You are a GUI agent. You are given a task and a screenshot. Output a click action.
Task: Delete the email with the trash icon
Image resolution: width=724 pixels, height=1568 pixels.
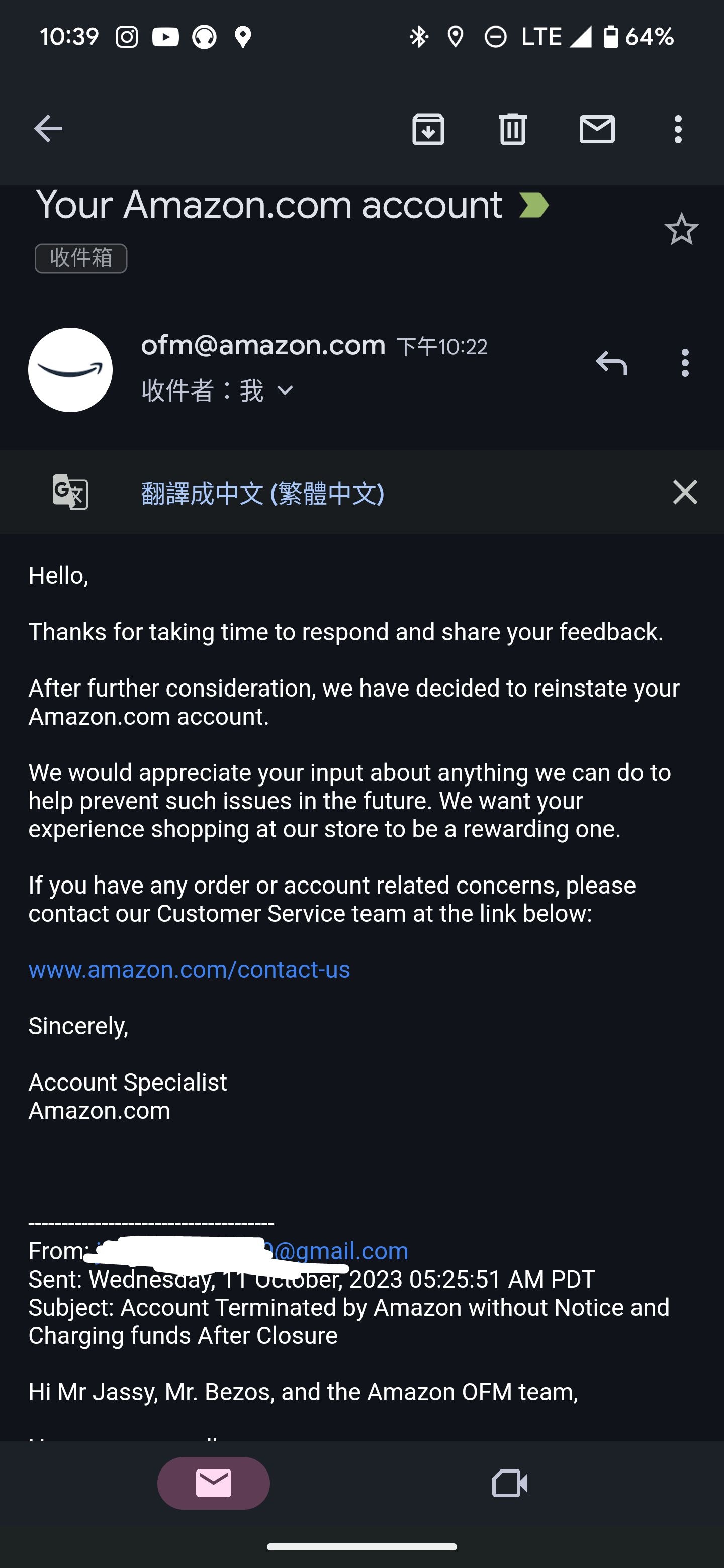[x=513, y=129]
